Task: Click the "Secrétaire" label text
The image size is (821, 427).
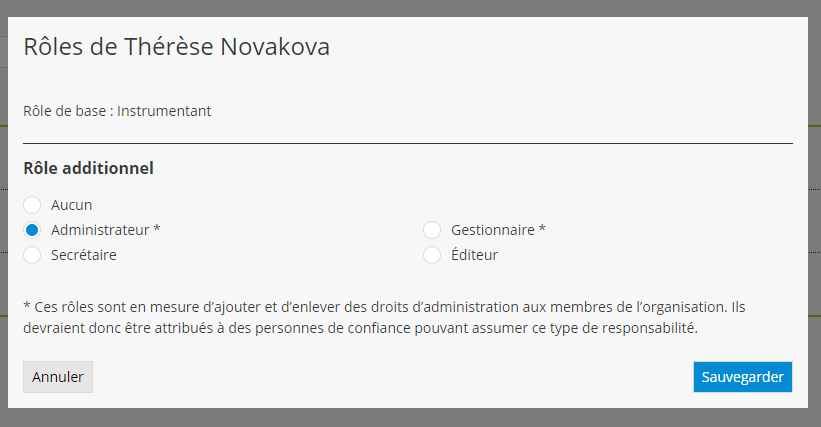Action: point(84,255)
